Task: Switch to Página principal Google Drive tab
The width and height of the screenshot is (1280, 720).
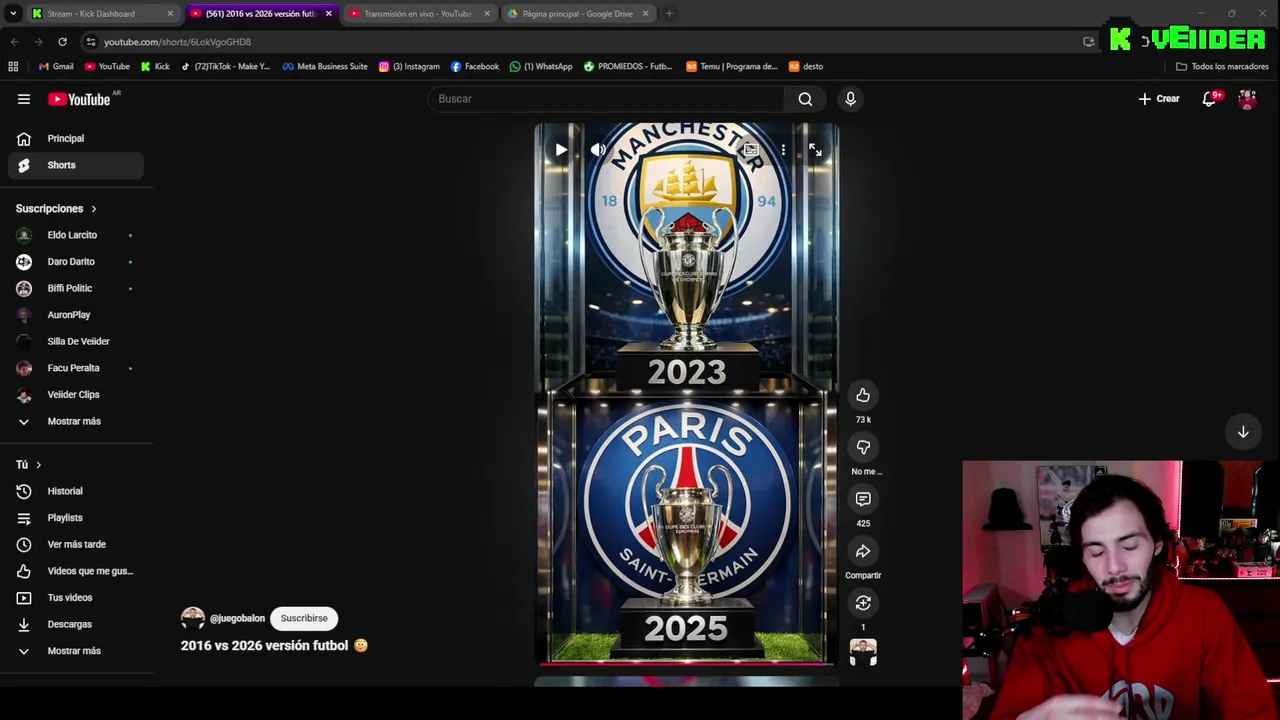Action: 578,14
